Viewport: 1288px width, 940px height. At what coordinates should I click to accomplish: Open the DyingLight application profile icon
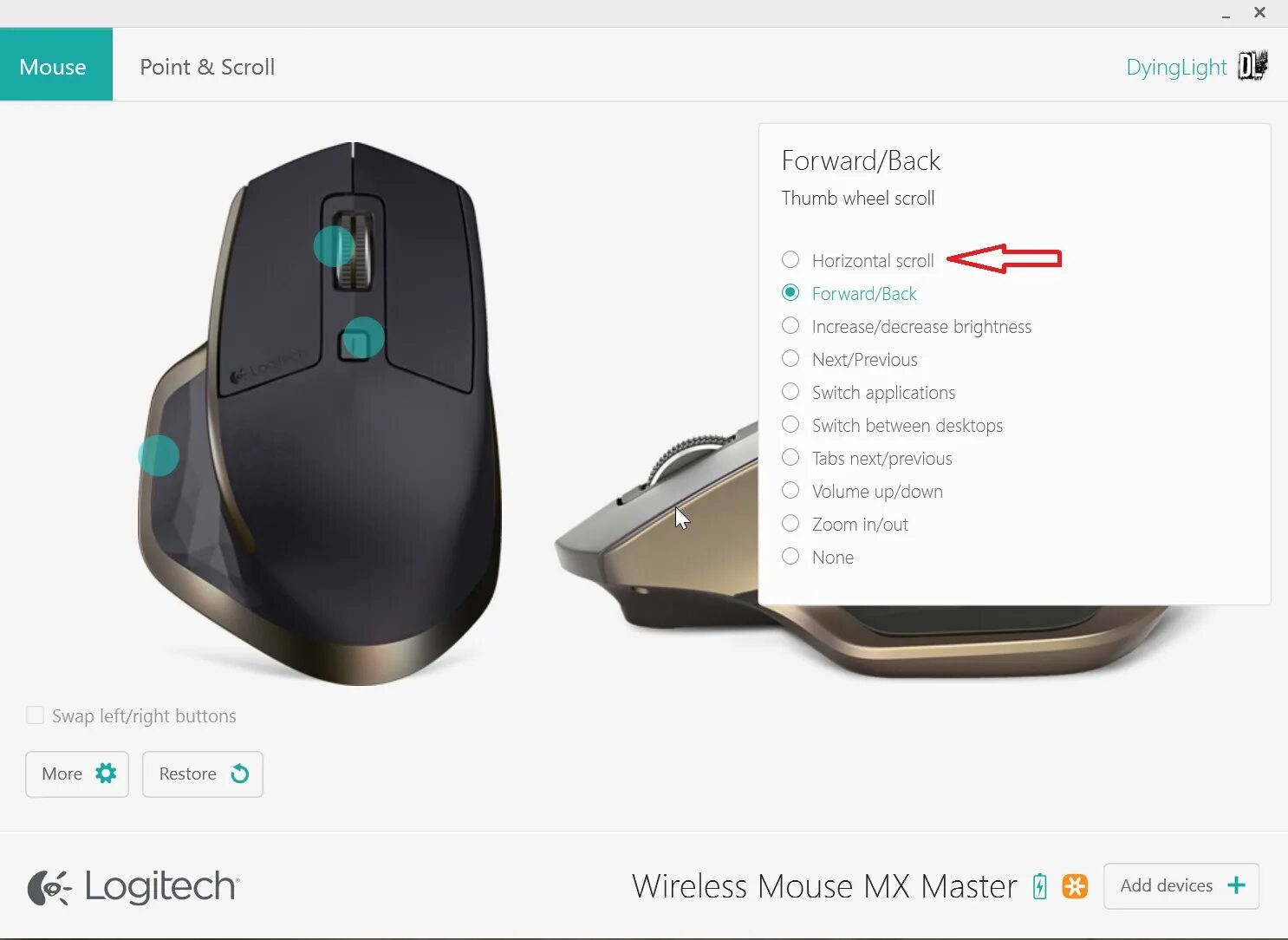[1252, 66]
